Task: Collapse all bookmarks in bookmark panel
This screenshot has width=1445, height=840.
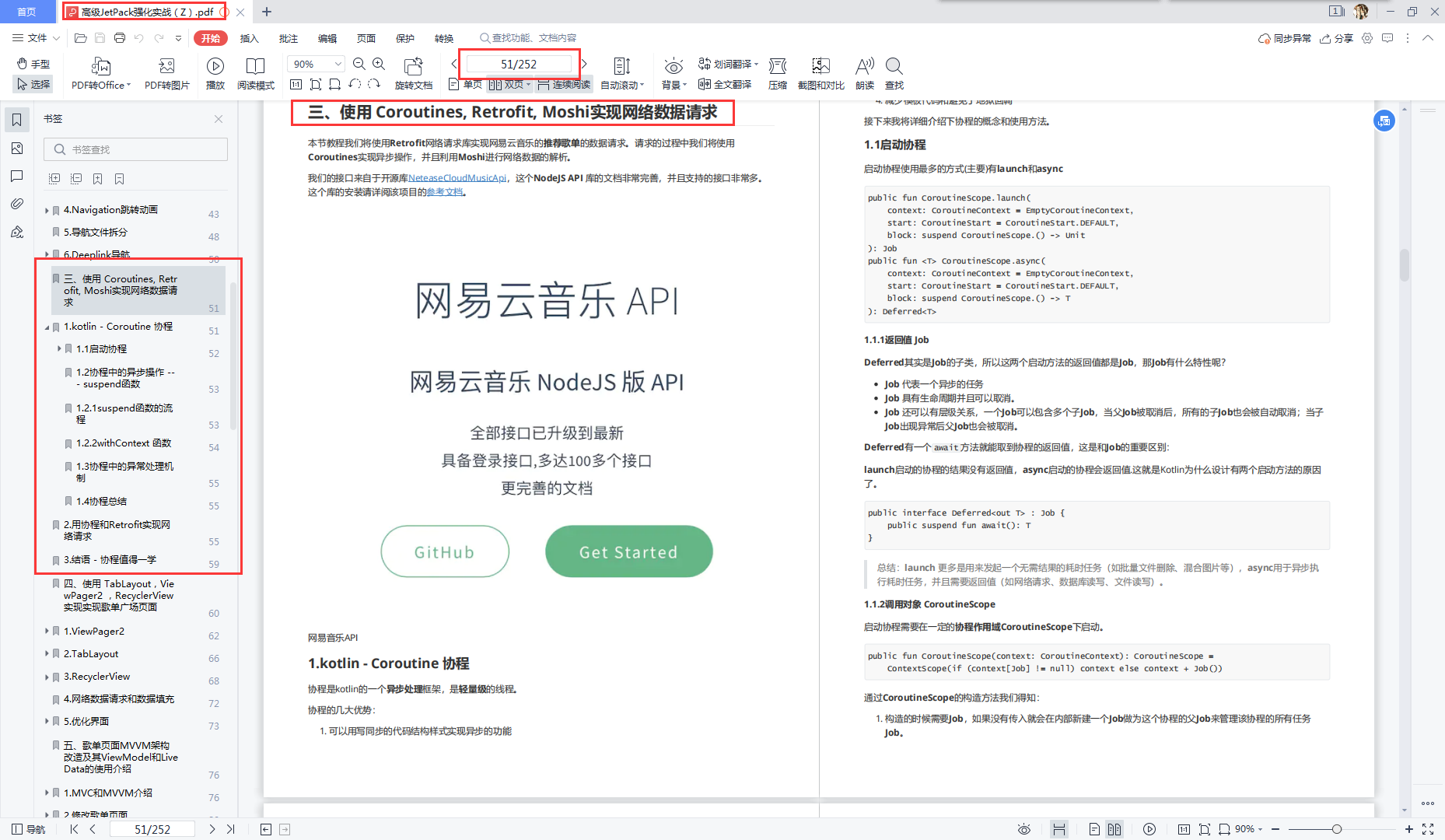Action: point(76,179)
